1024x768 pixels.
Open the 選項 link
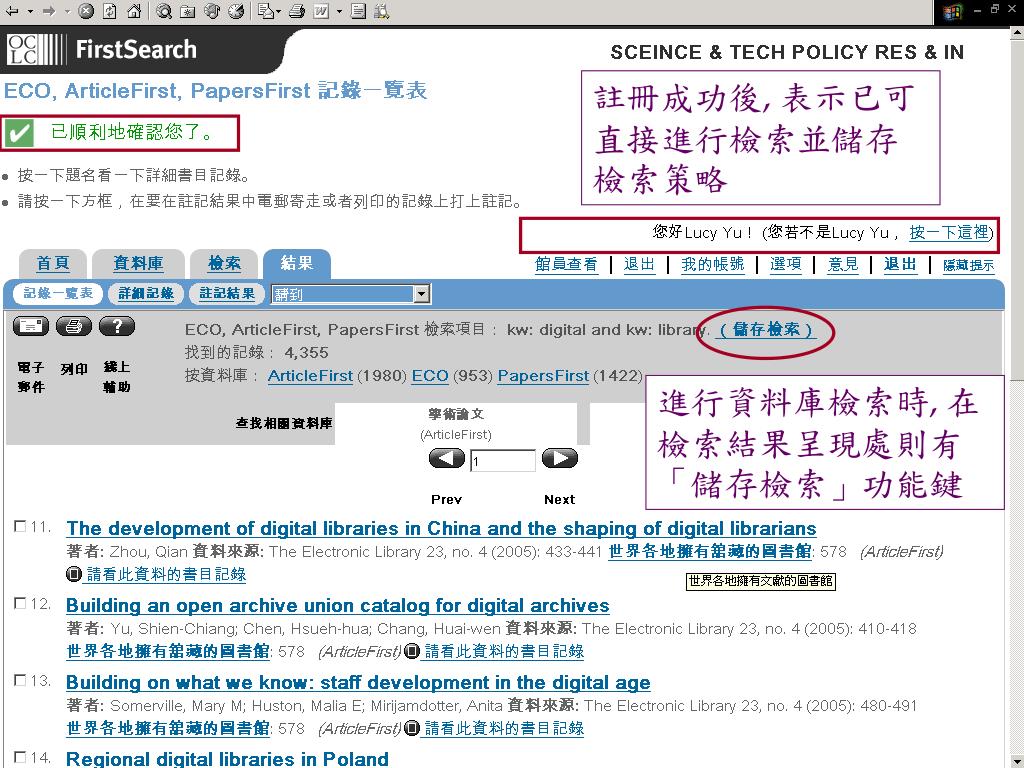(785, 264)
